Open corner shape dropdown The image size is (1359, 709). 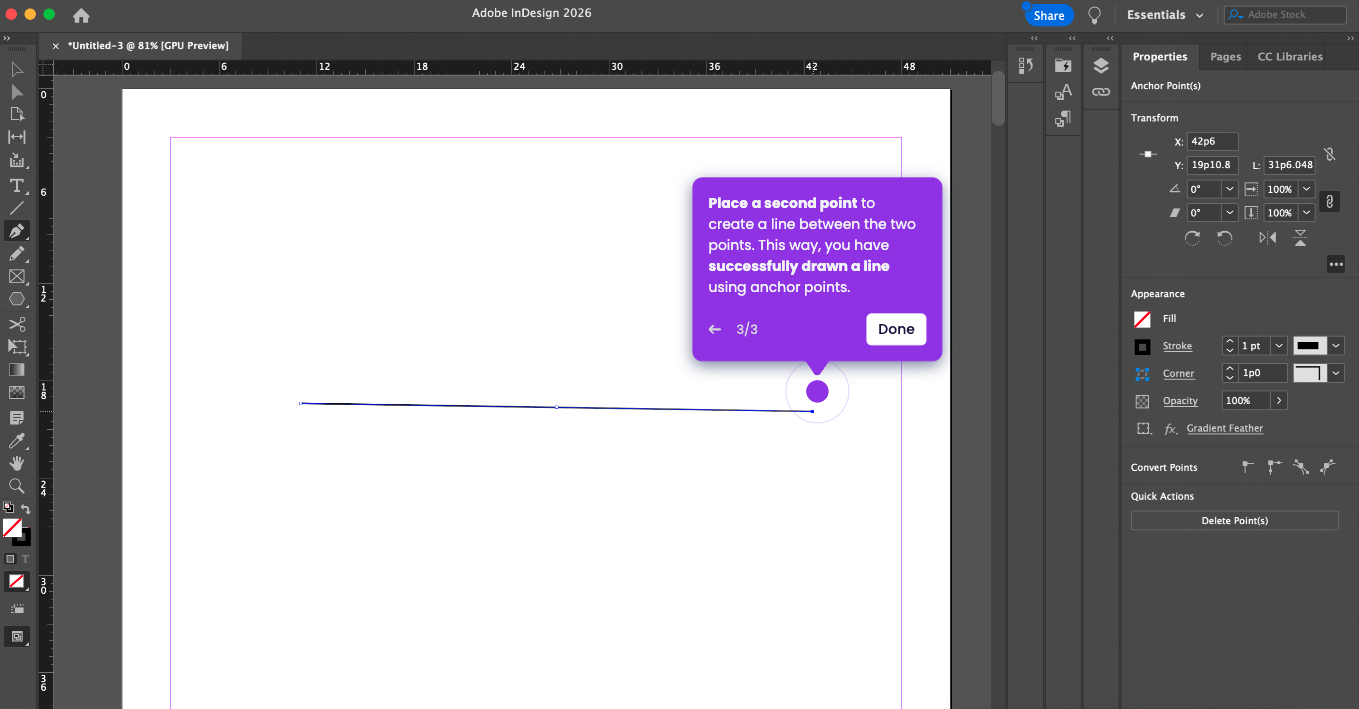click(x=1337, y=373)
